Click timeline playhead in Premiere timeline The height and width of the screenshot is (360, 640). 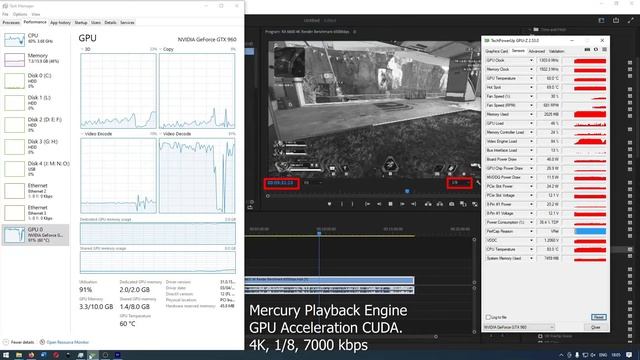pos(319,233)
